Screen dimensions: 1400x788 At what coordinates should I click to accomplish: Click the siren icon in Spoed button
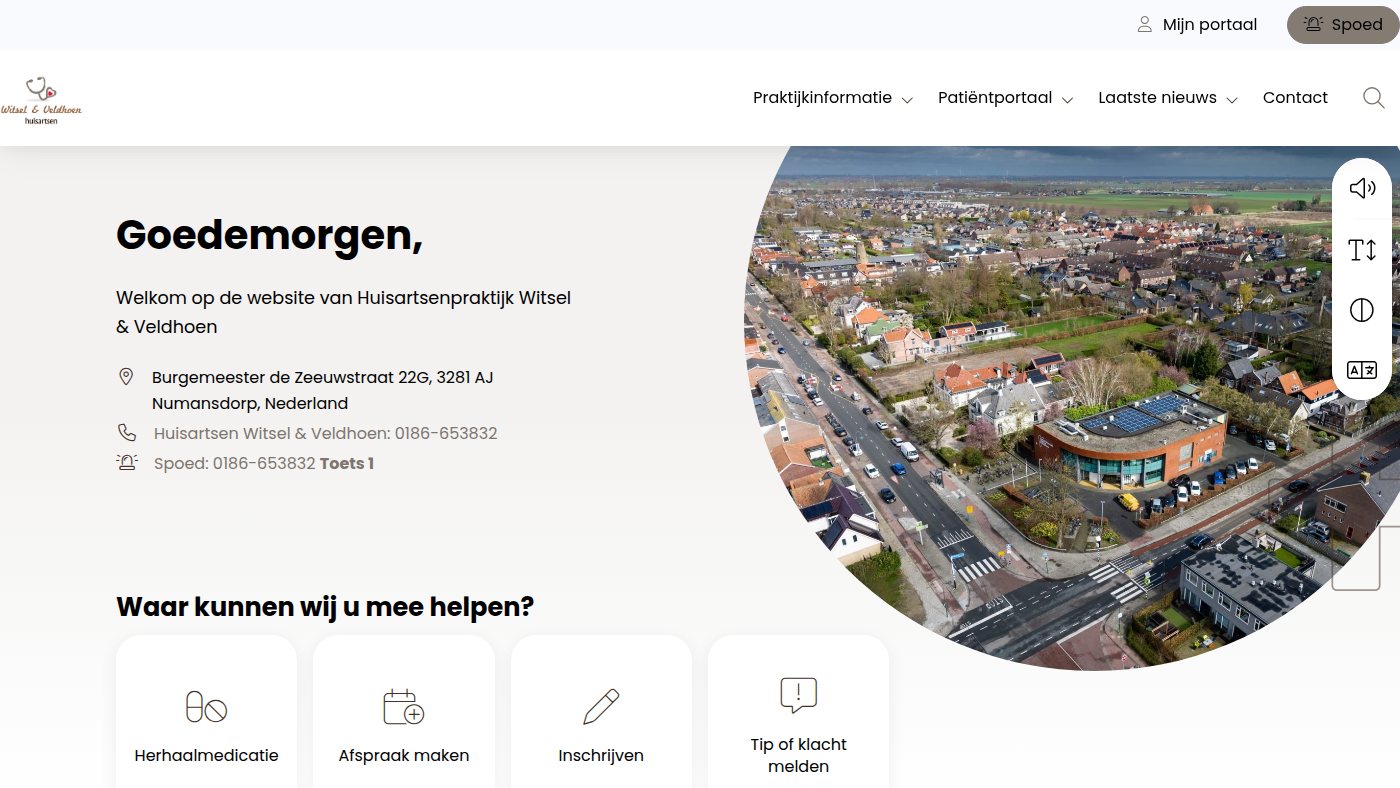point(1313,25)
